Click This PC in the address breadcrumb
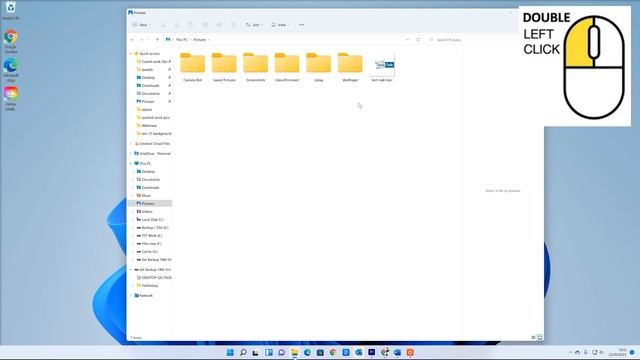Viewport: 640px width, 360px height. pos(181,40)
